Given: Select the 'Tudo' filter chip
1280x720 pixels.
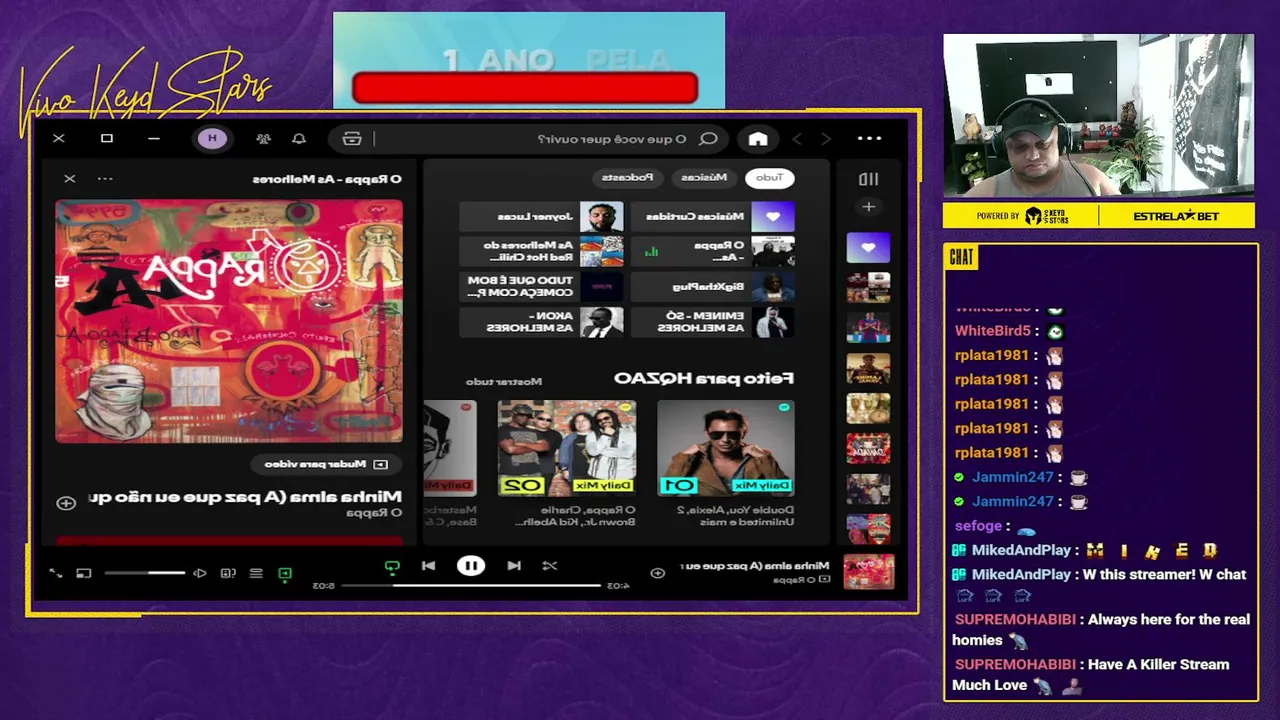Looking at the screenshot, I should pos(769,178).
